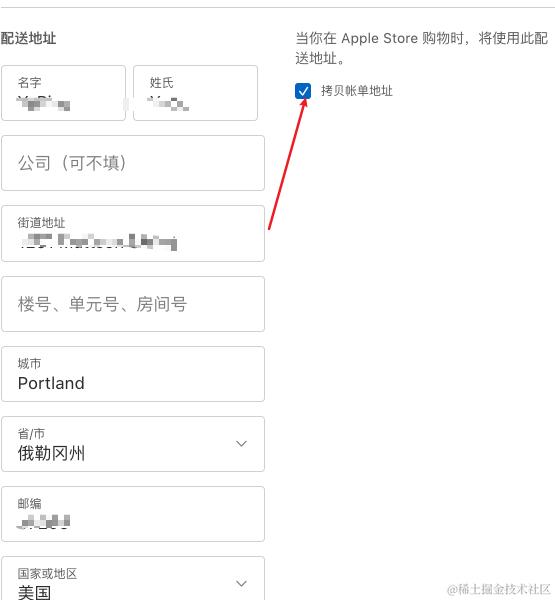Click the Portland city text
This screenshot has height=600, width=555.
tap(51, 383)
